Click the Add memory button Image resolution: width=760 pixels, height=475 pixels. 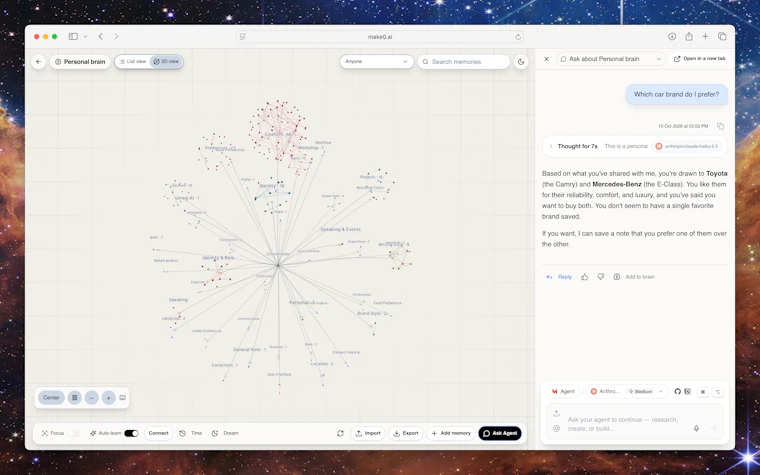click(451, 433)
